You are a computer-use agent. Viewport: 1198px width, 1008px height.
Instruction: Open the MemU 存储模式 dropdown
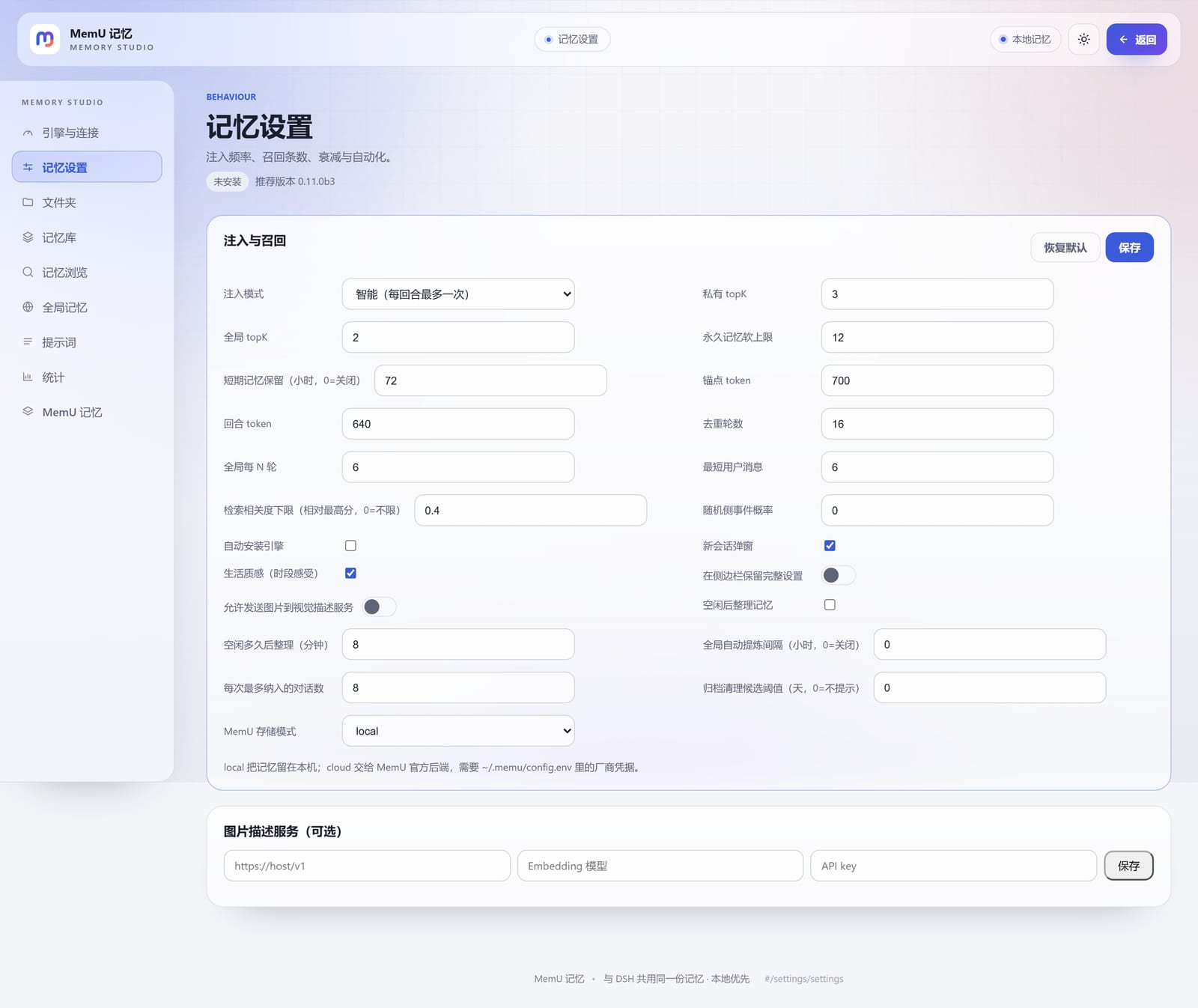coord(458,731)
